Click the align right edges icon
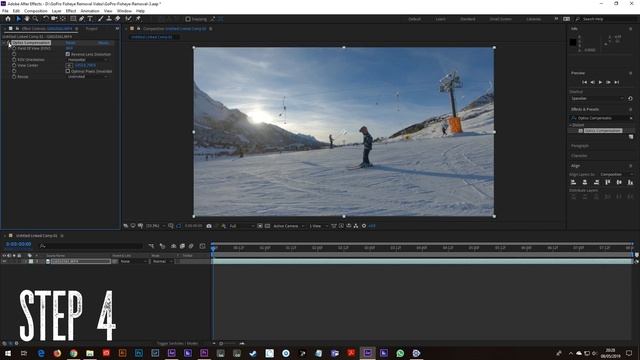The image size is (640, 360). click(x=596, y=182)
